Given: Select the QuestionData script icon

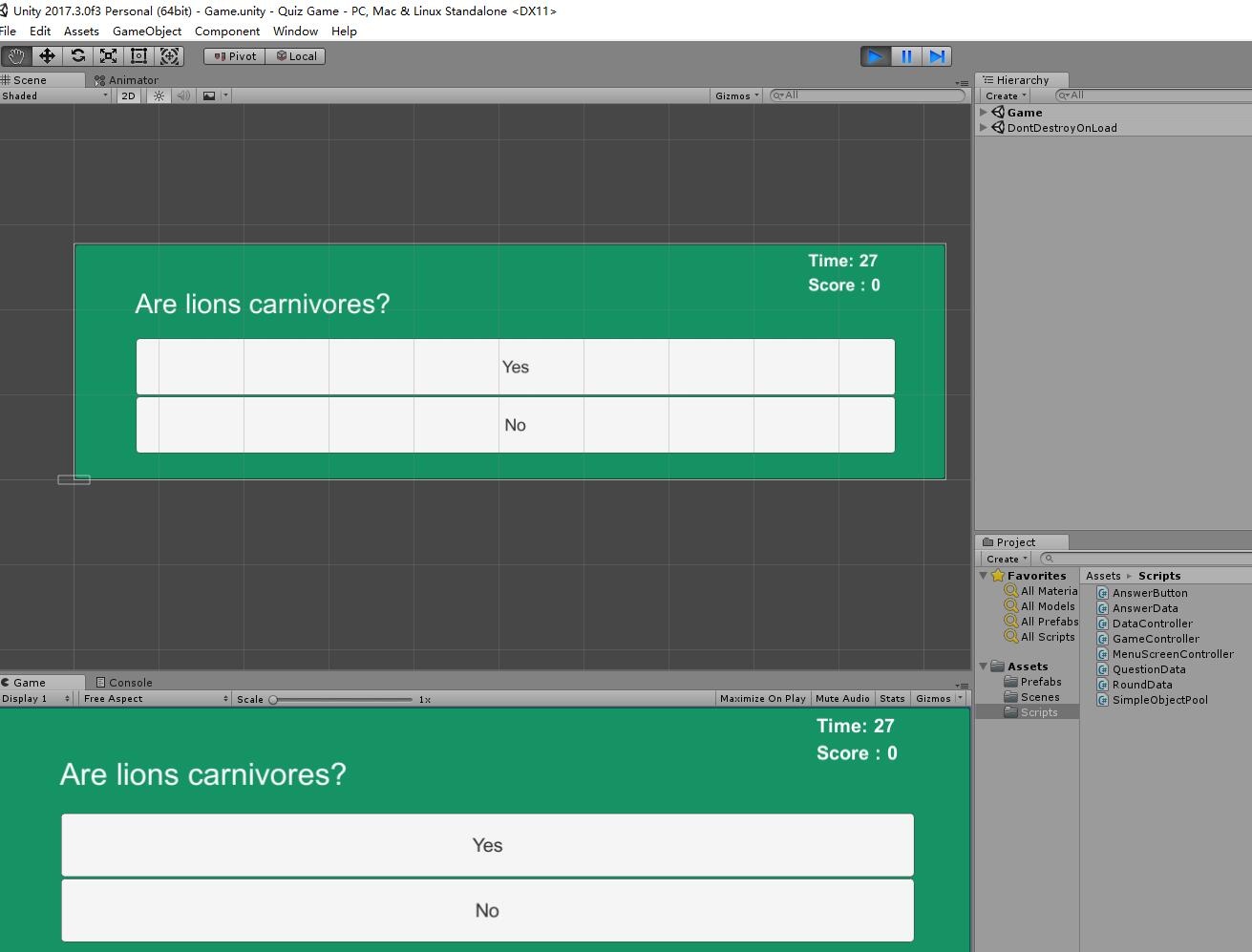Looking at the screenshot, I should (x=1103, y=669).
